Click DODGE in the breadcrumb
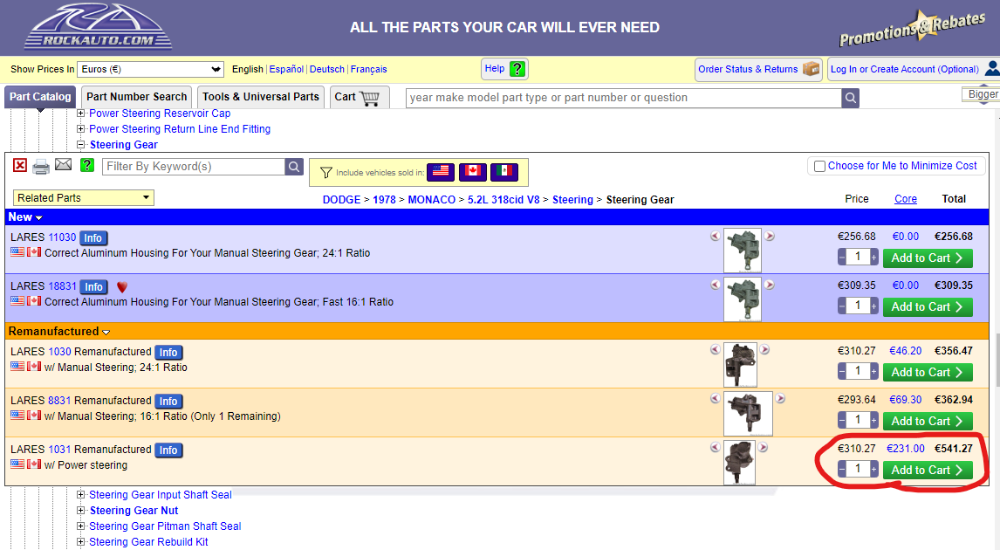Viewport: 1000px width, 550px height. (341, 200)
